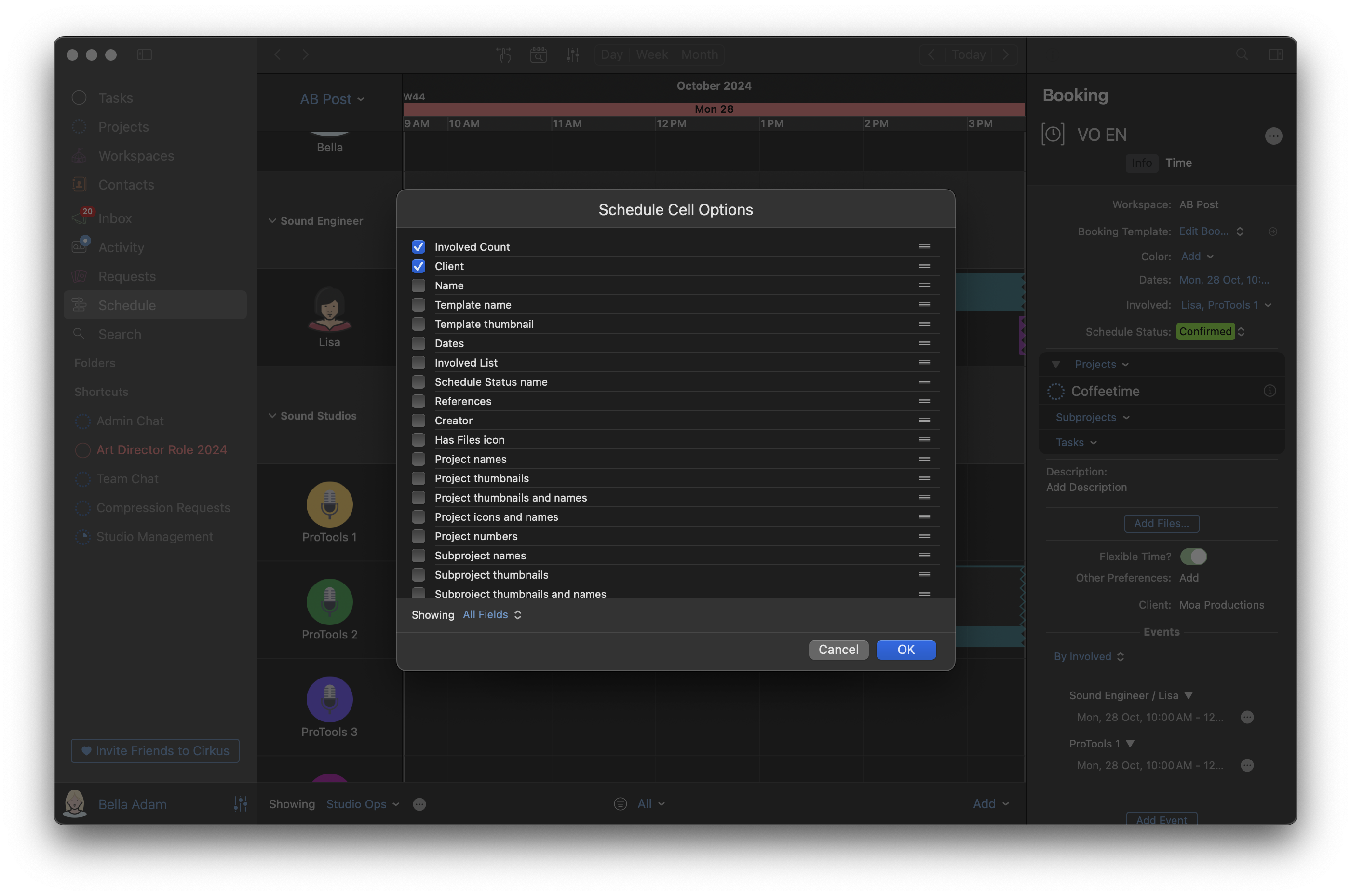Image resolution: width=1351 pixels, height=896 pixels.
Task: Open the VO EN booking ellipsis menu
Action: (1273, 136)
